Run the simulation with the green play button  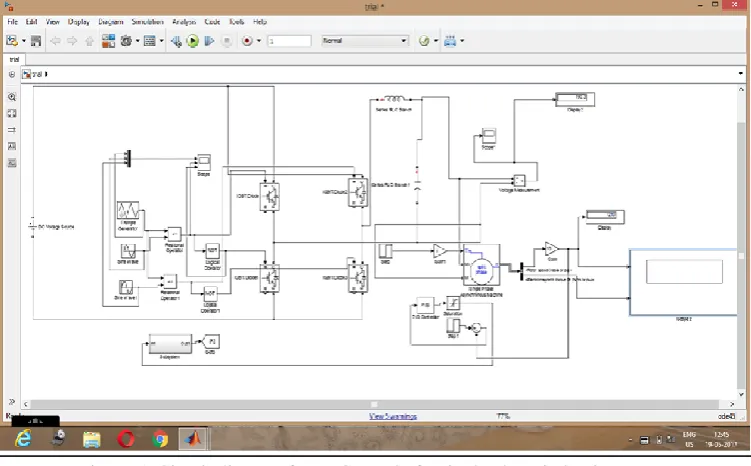coord(193,41)
